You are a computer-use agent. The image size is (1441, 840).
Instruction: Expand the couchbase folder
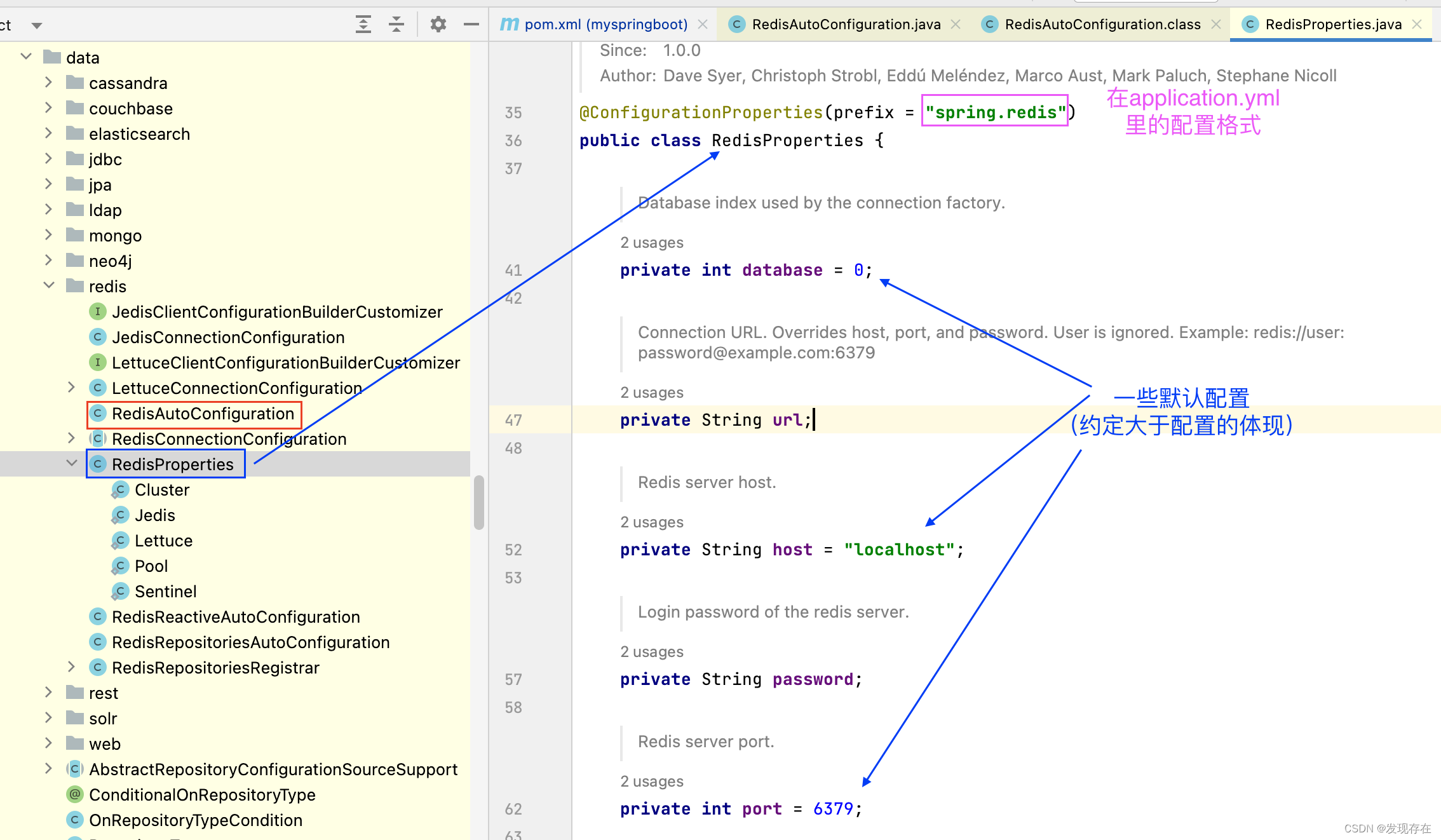click(x=49, y=107)
